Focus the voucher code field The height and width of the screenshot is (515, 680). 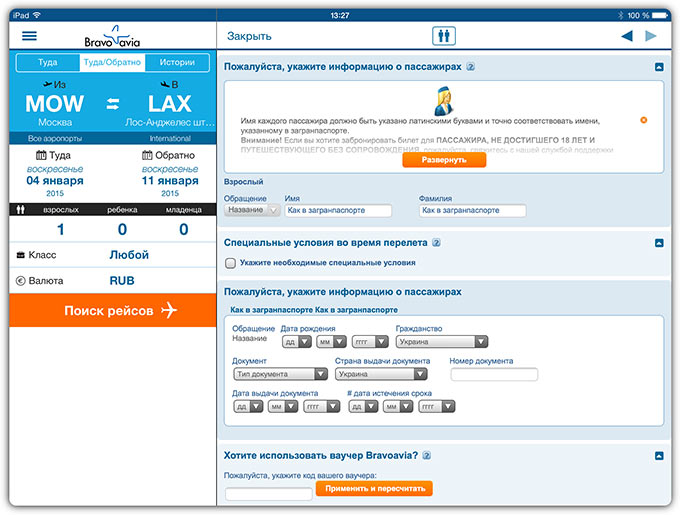tap(269, 494)
